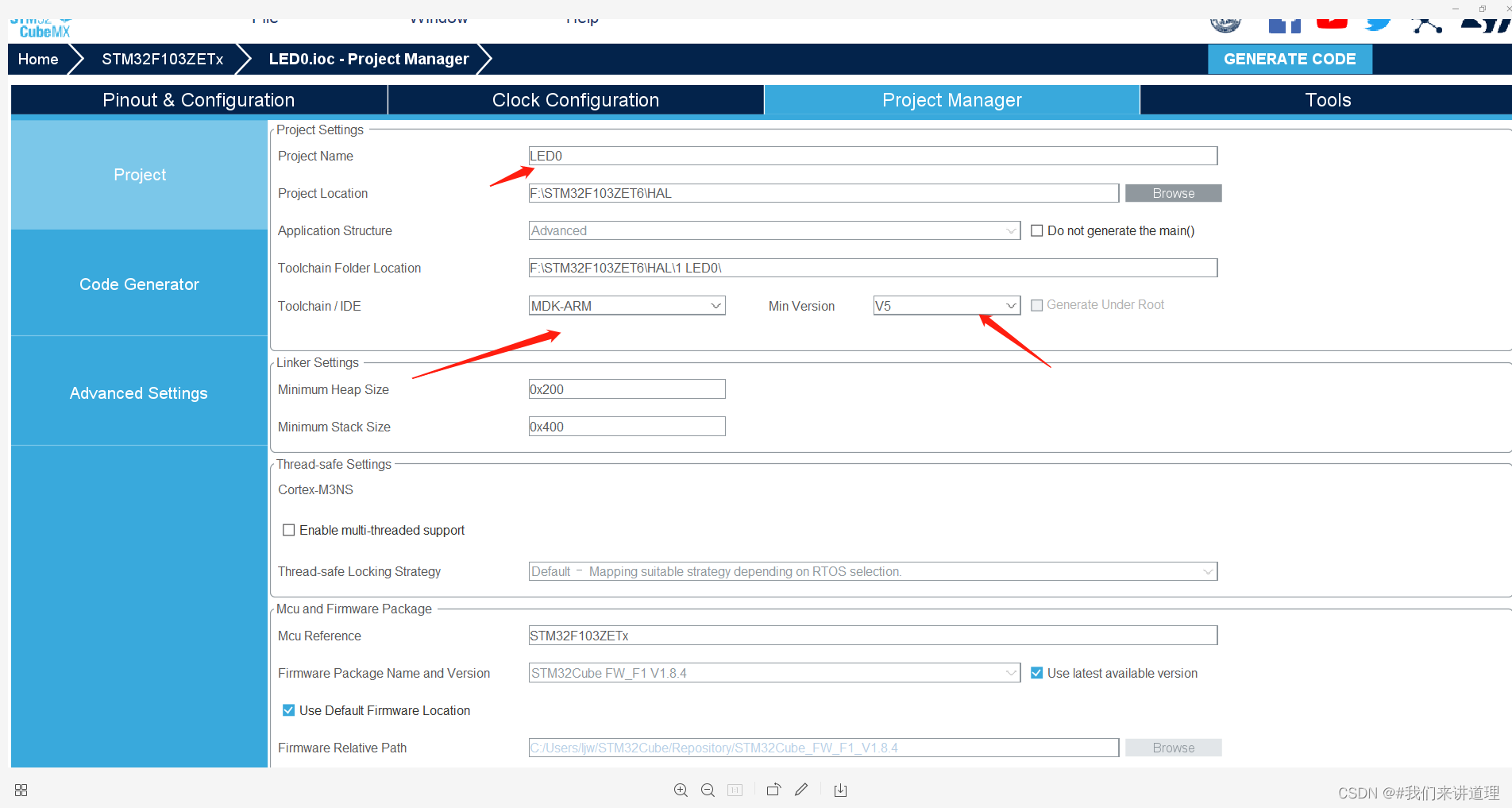Open Firmware Package Name and Version dropdown

click(x=774, y=673)
